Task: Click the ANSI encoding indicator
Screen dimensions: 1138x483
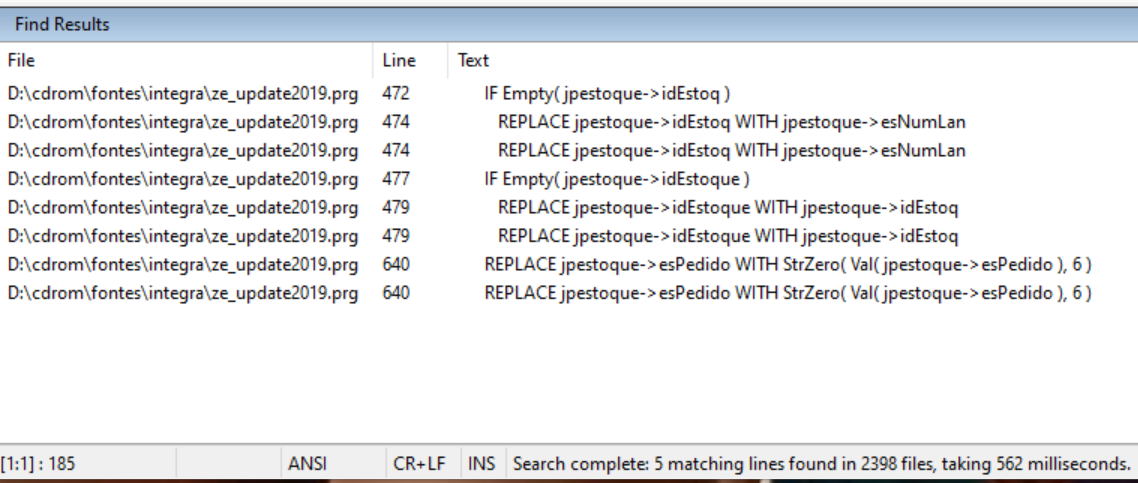Action: (307, 464)
